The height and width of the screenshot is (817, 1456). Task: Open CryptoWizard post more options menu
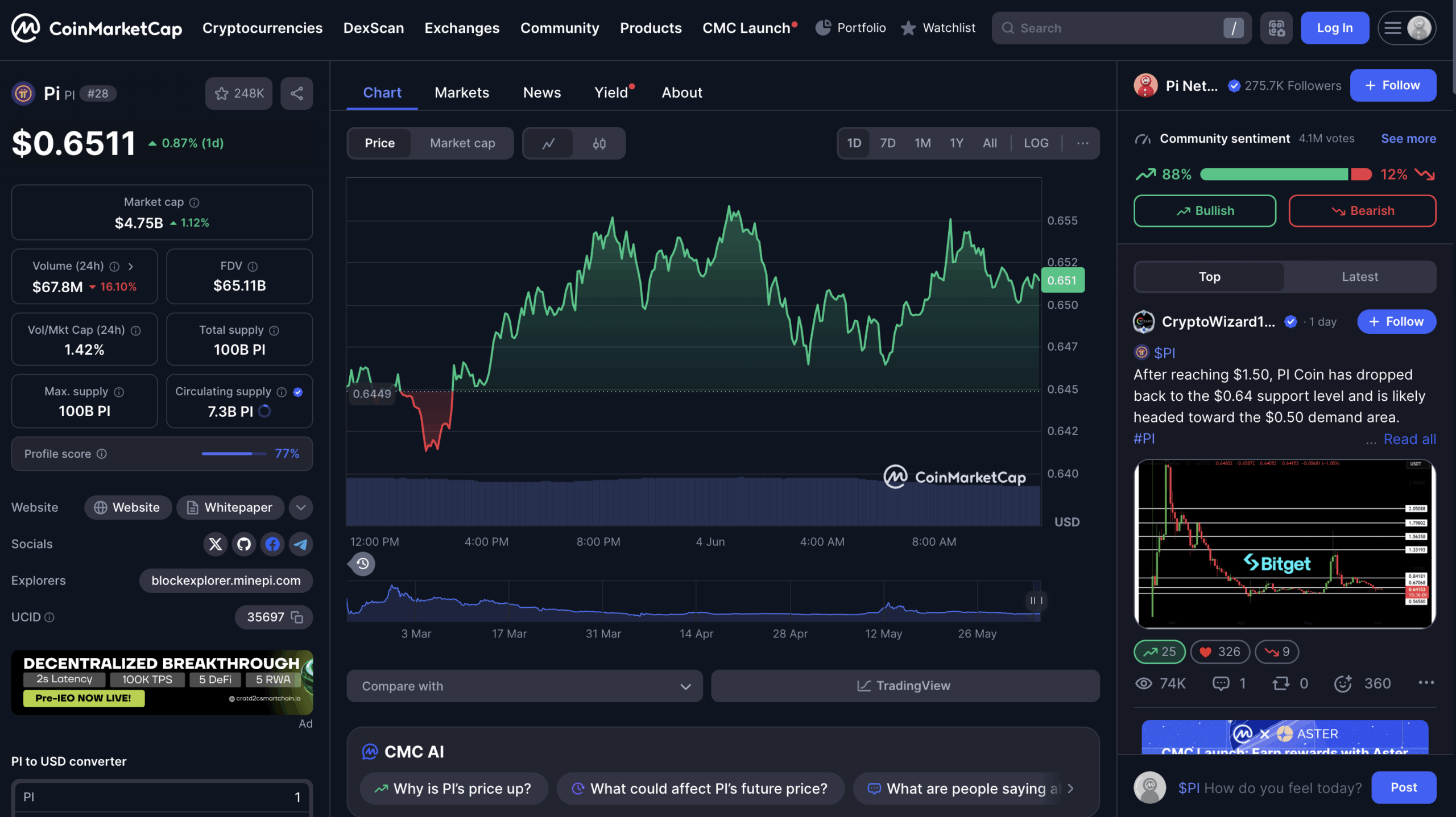coord(1426,683)
